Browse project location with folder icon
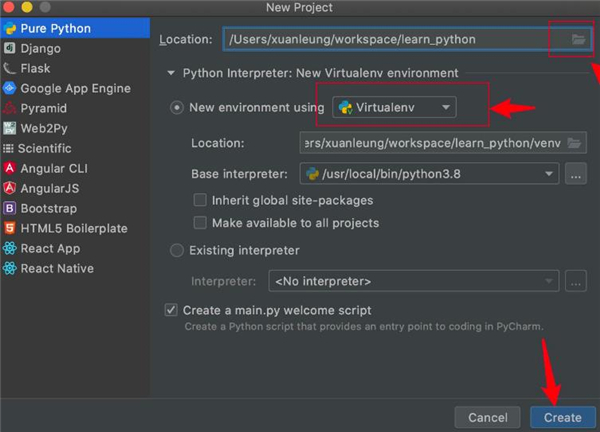The height and width of the screenshot is (432, 600). coord(578,39)
